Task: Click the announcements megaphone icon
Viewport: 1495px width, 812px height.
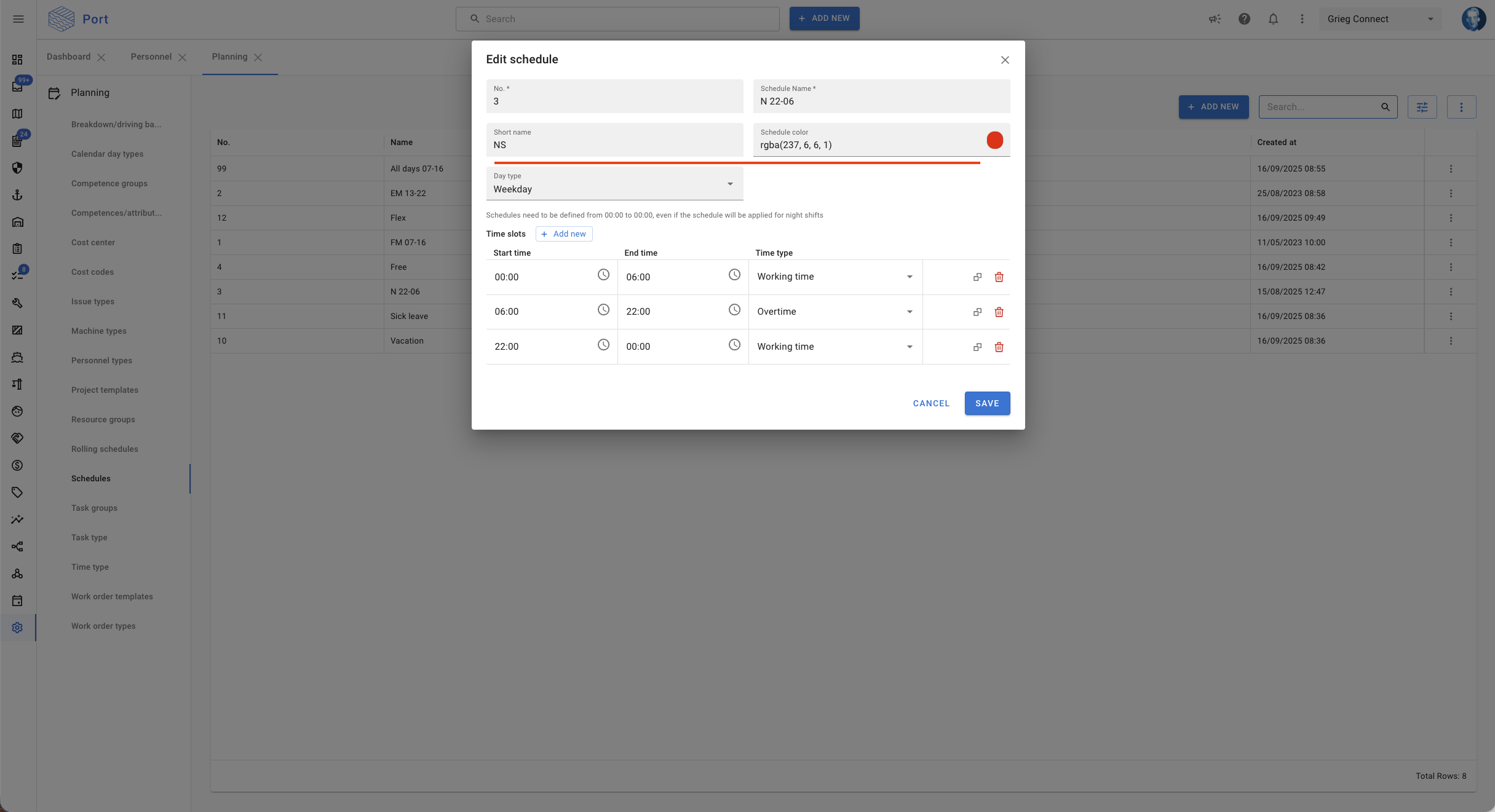Action: coord(1215,19)
